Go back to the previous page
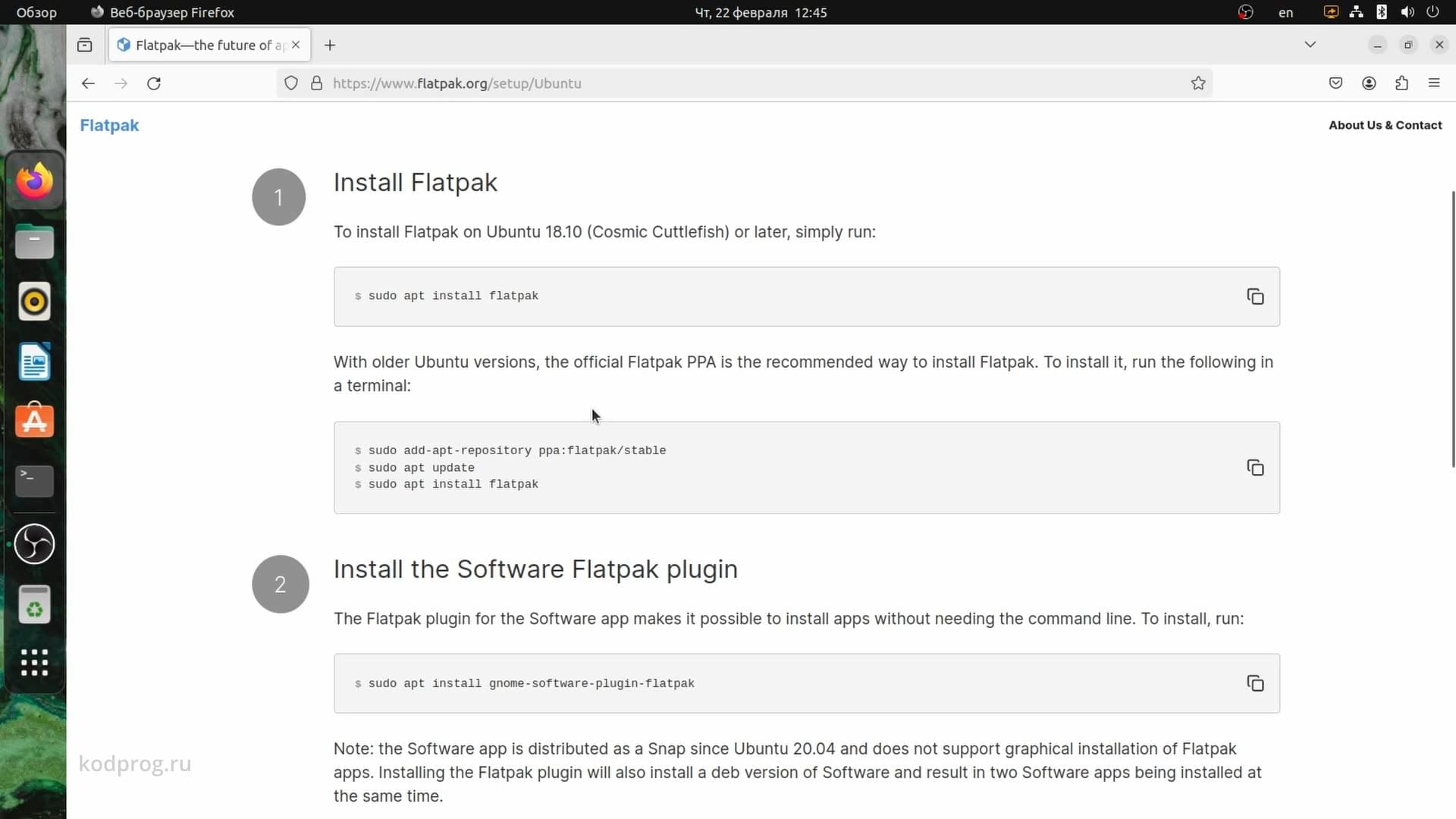The height and width of the screenshot is (819, 1456). [x=88, y=83]
